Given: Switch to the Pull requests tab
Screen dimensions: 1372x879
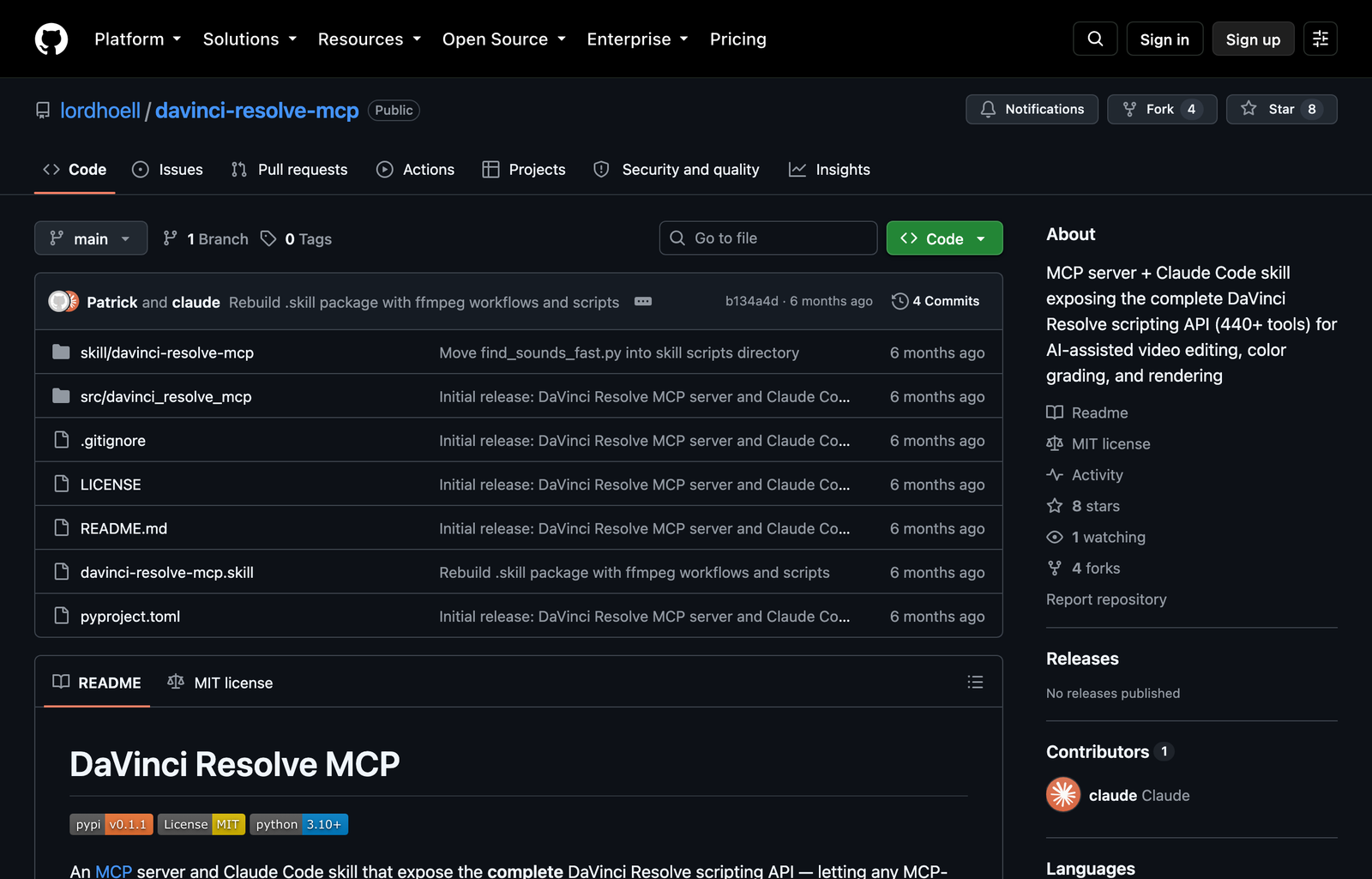Looking at the screenshot, I should pyautogui.click(x=289, y=169).
